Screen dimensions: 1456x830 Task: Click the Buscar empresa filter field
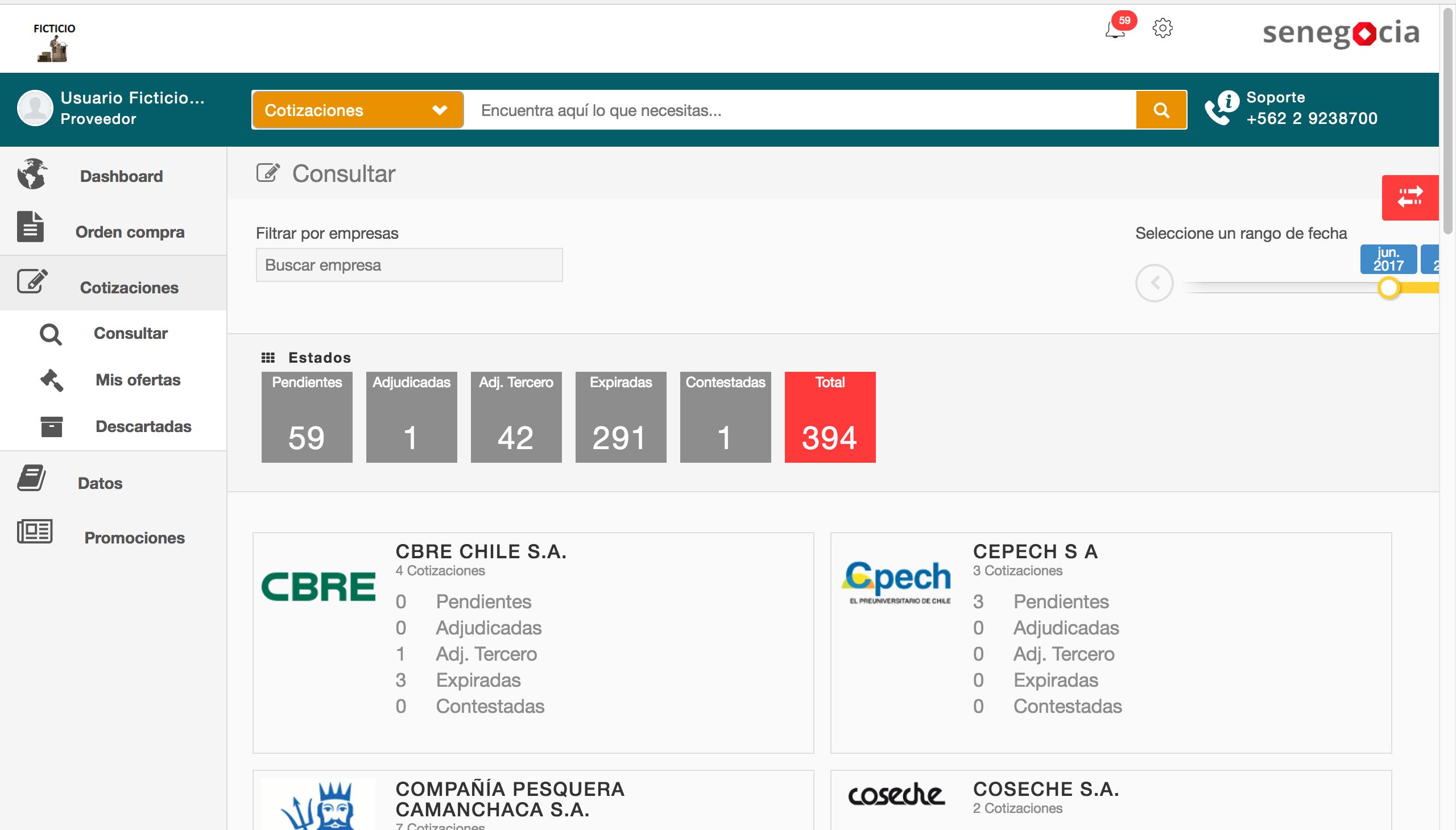(x=409, y=265)
